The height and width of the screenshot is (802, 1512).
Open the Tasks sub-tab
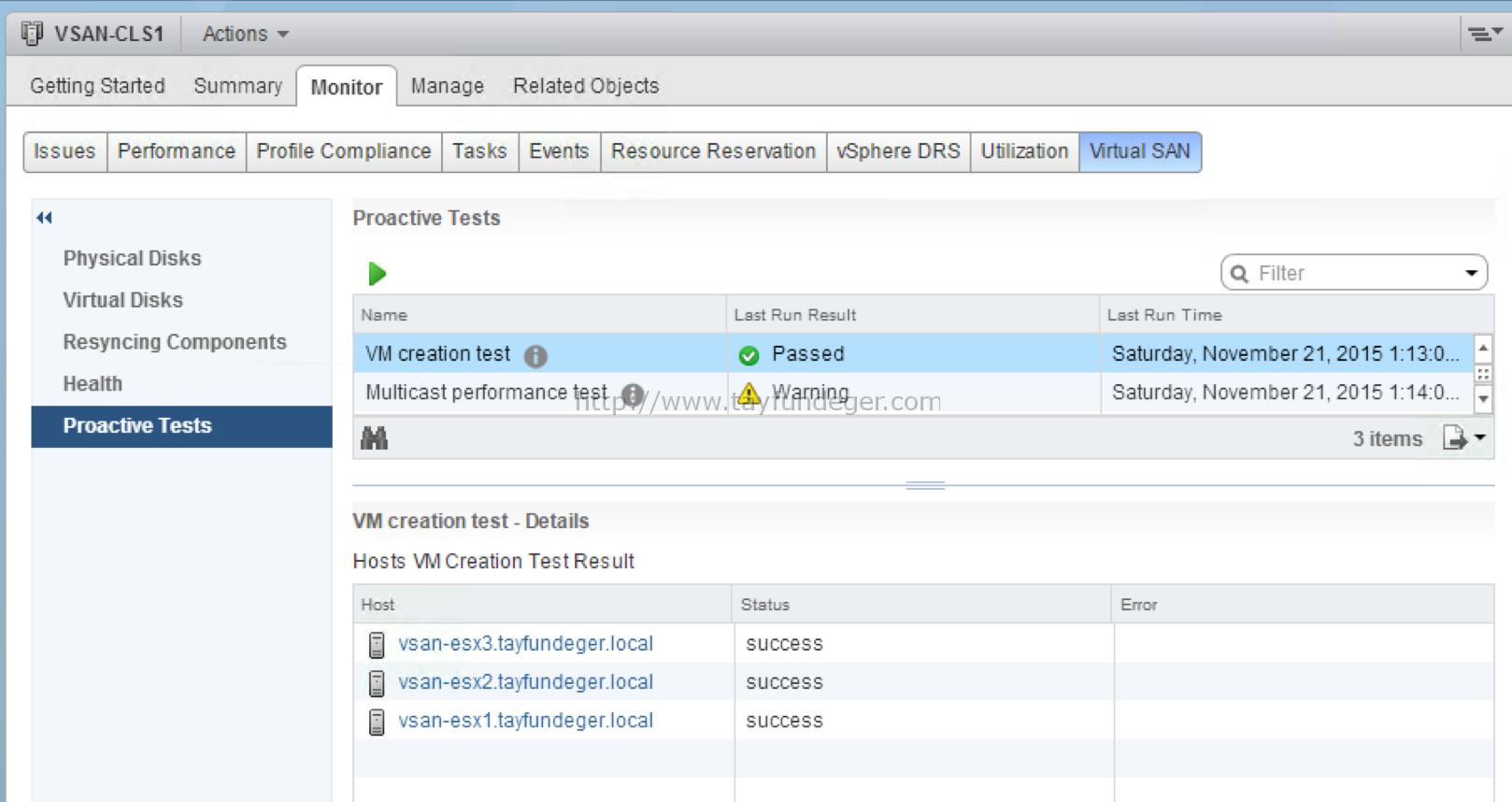[480, 151]
